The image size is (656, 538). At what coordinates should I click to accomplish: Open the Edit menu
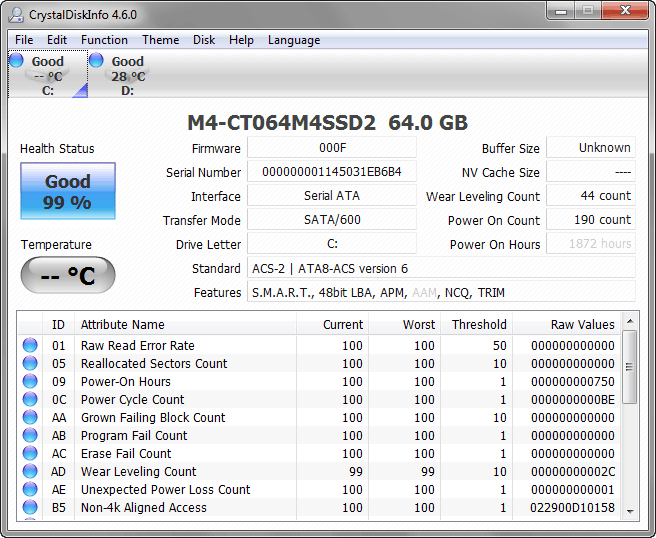pos(57,40)
